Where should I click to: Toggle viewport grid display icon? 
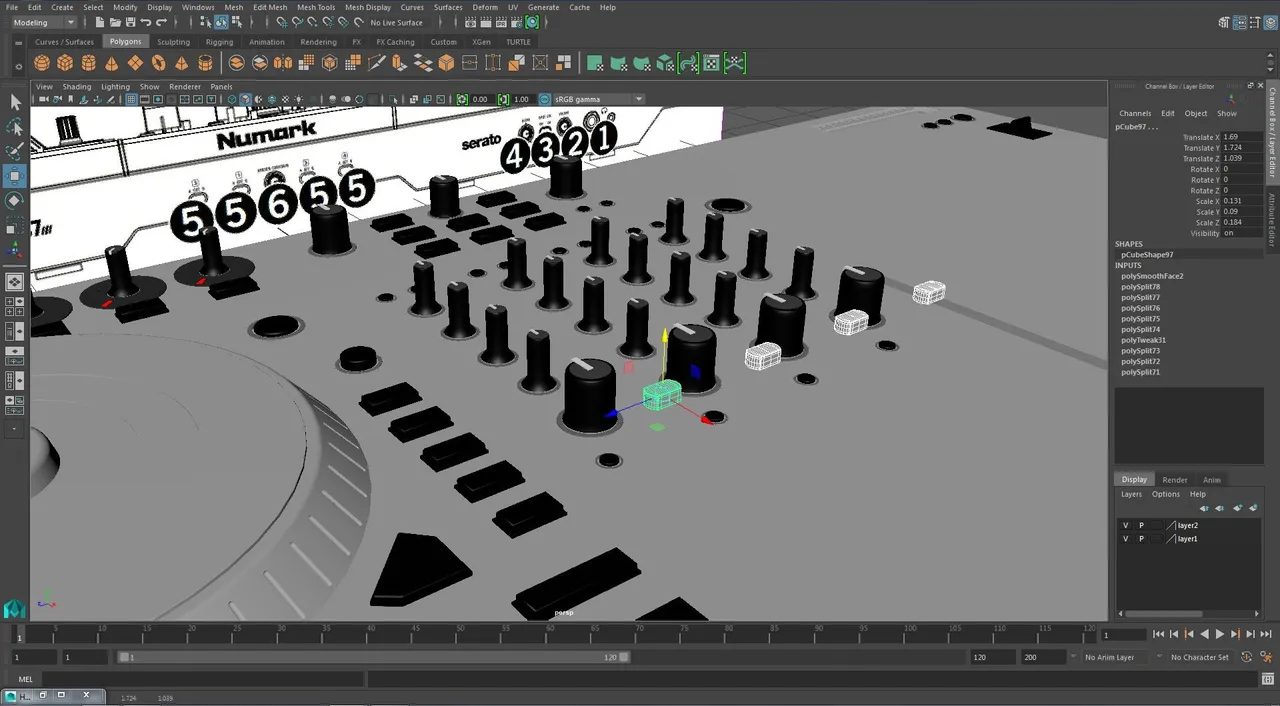(x=131, y=99)
